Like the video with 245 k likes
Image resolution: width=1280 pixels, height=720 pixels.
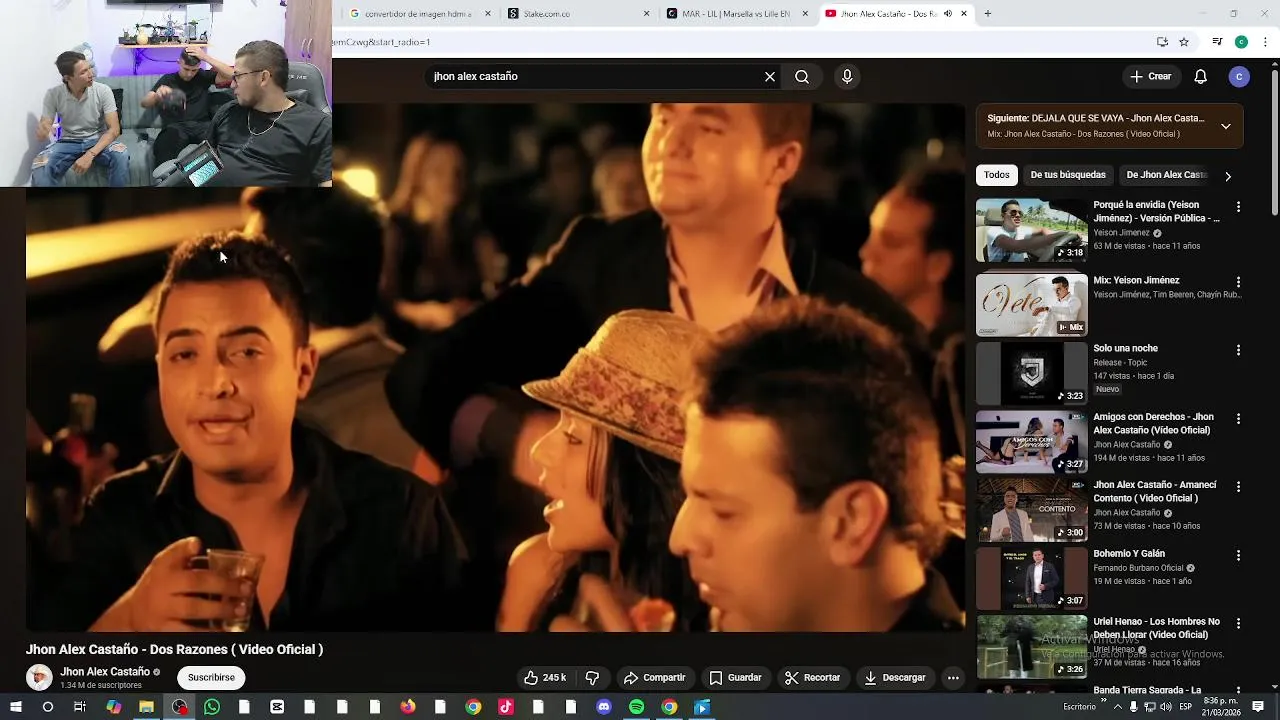545,678
